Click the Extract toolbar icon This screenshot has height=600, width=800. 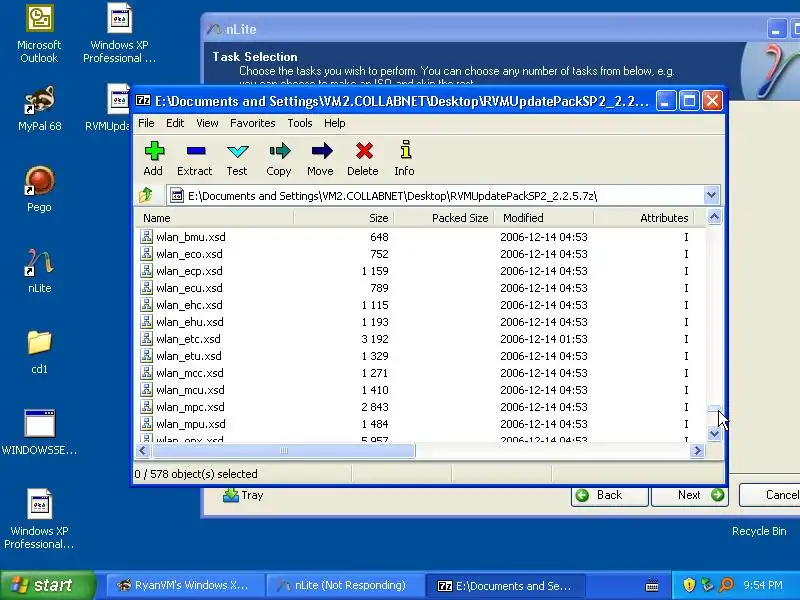point(196,151)
